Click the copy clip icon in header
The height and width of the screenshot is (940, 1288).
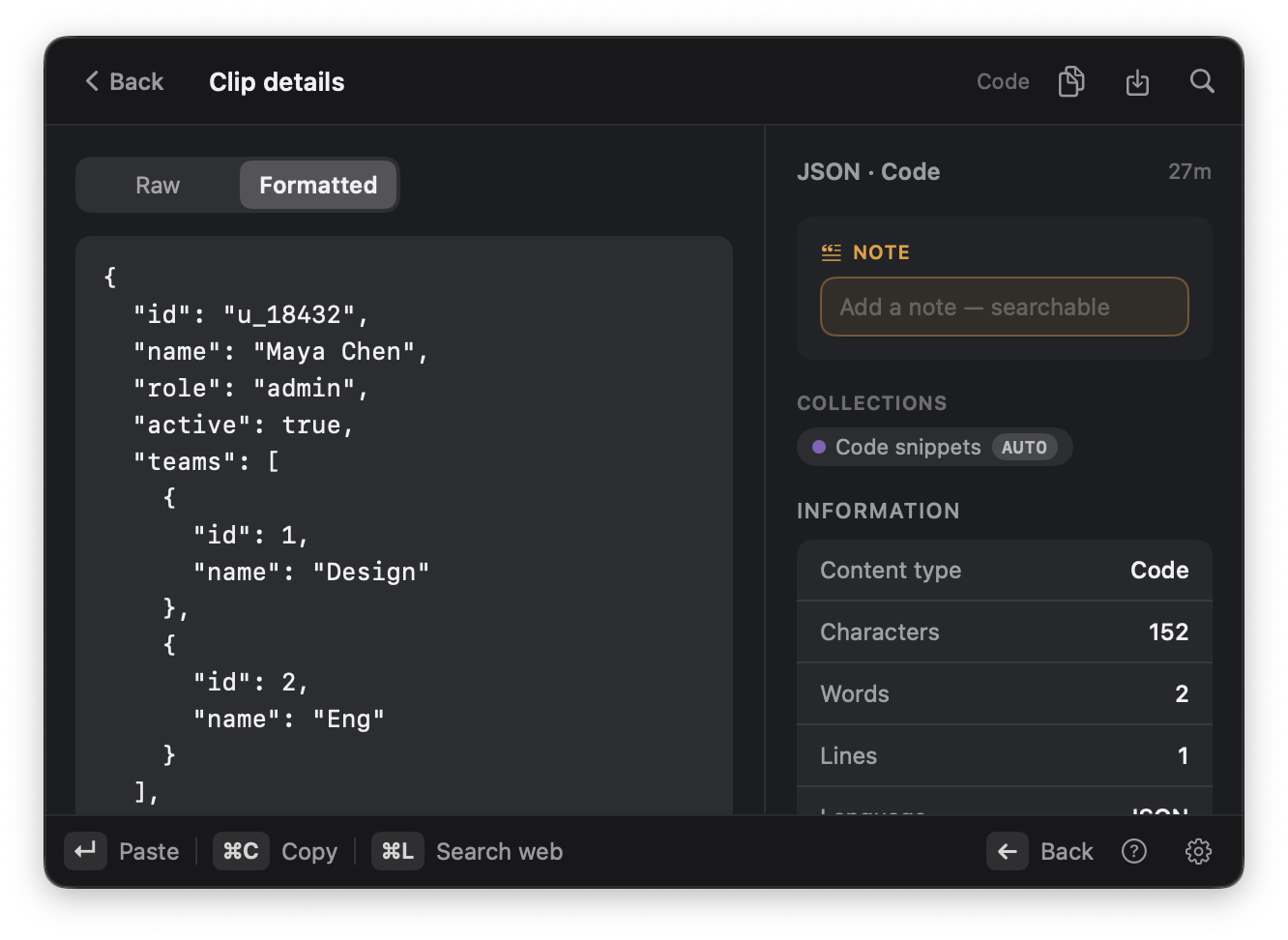(1070, 82)
